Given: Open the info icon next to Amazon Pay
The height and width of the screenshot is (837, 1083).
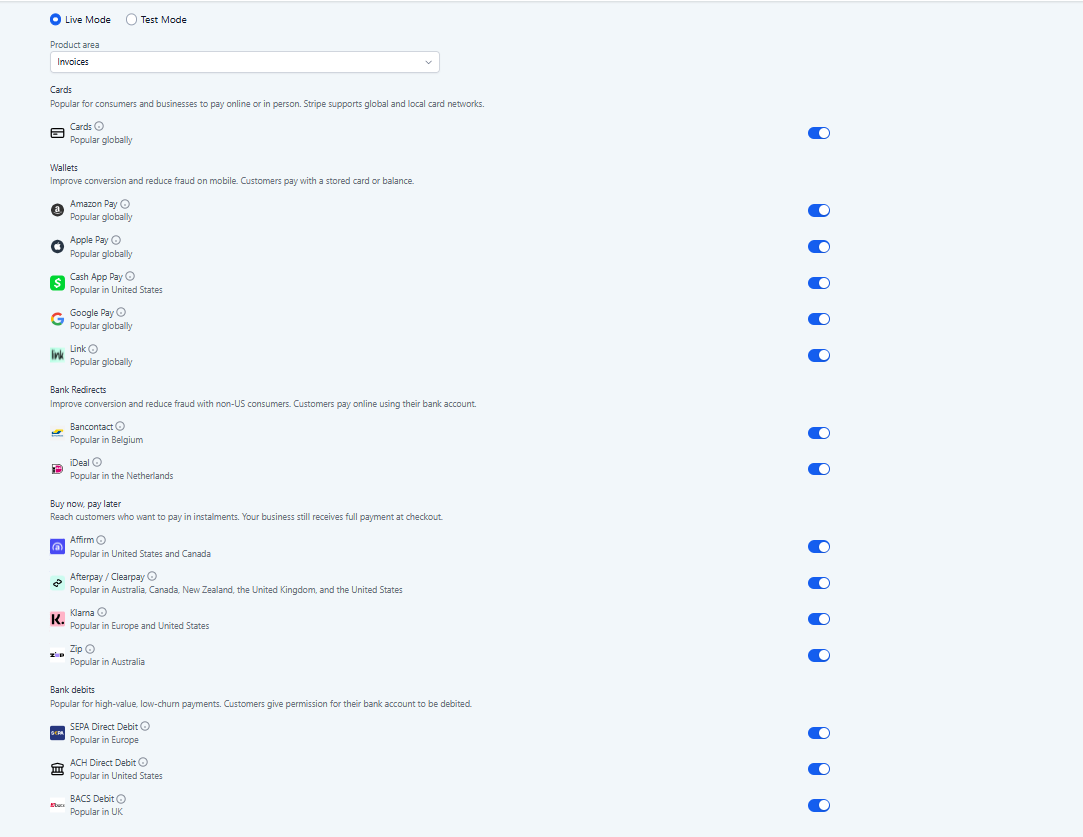Looking at the screenshot, I should [125, 204].
